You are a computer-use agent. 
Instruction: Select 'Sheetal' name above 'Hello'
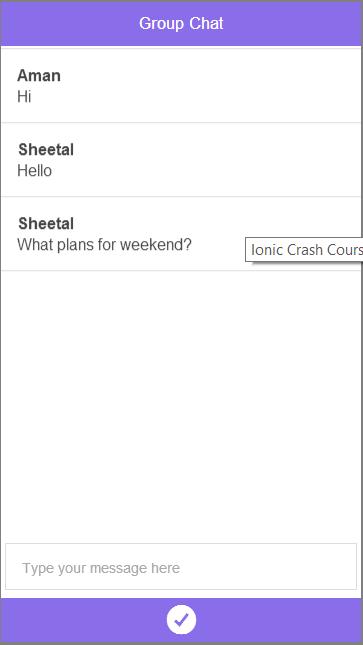pos(46,150)
